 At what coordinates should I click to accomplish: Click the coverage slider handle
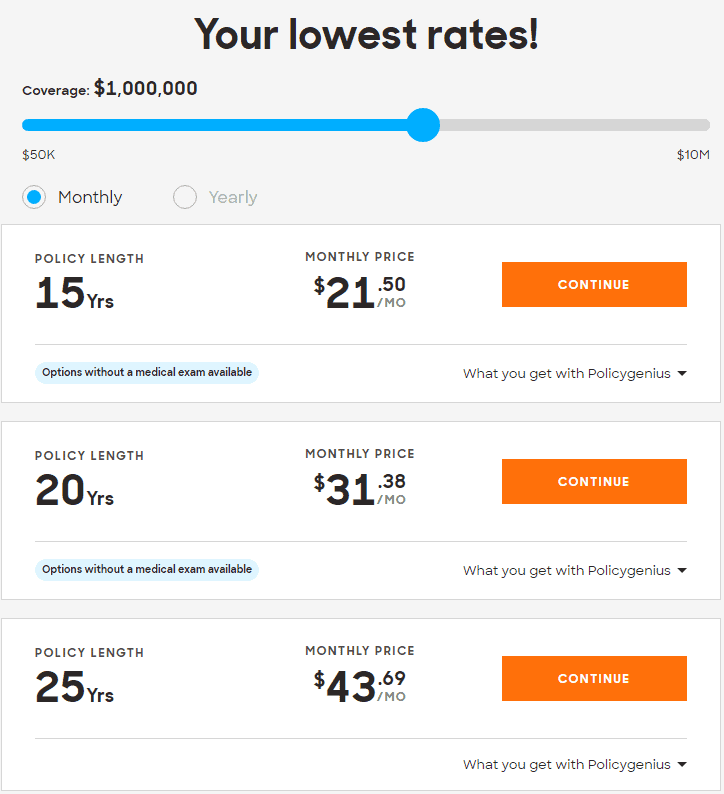(x=423, y=125)
